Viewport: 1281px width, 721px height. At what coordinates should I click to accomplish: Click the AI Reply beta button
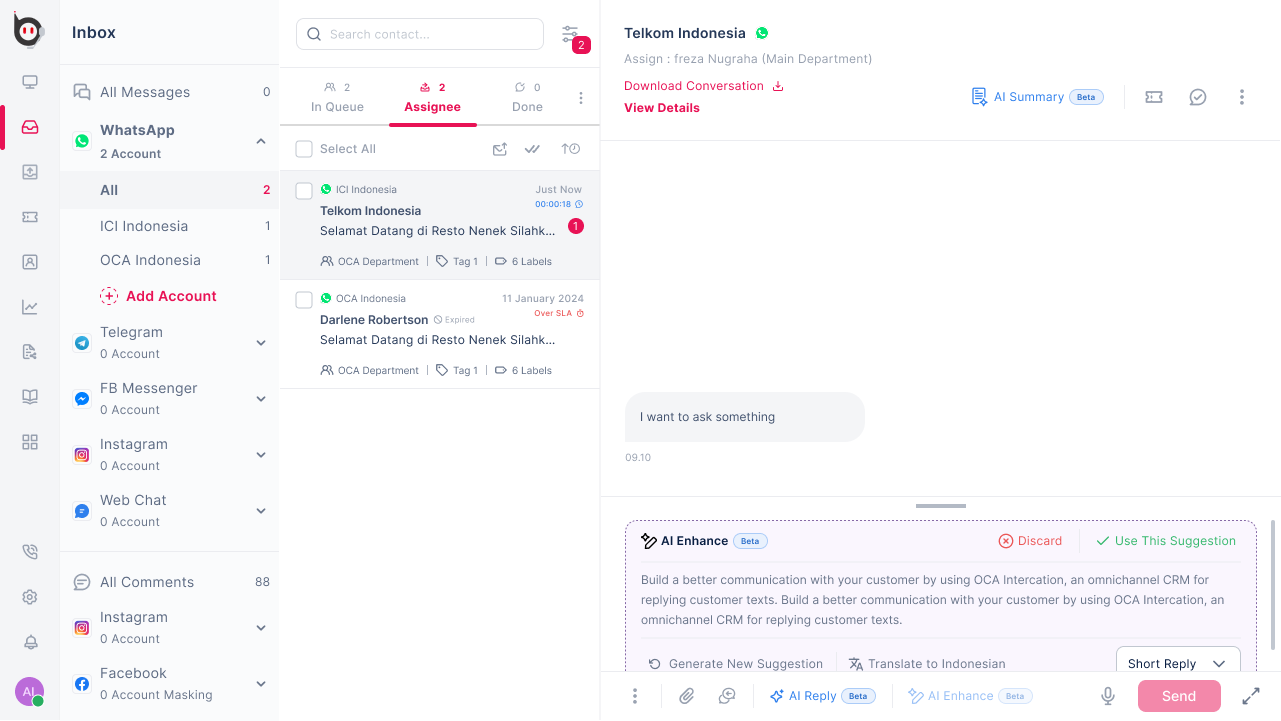(823, 696)
